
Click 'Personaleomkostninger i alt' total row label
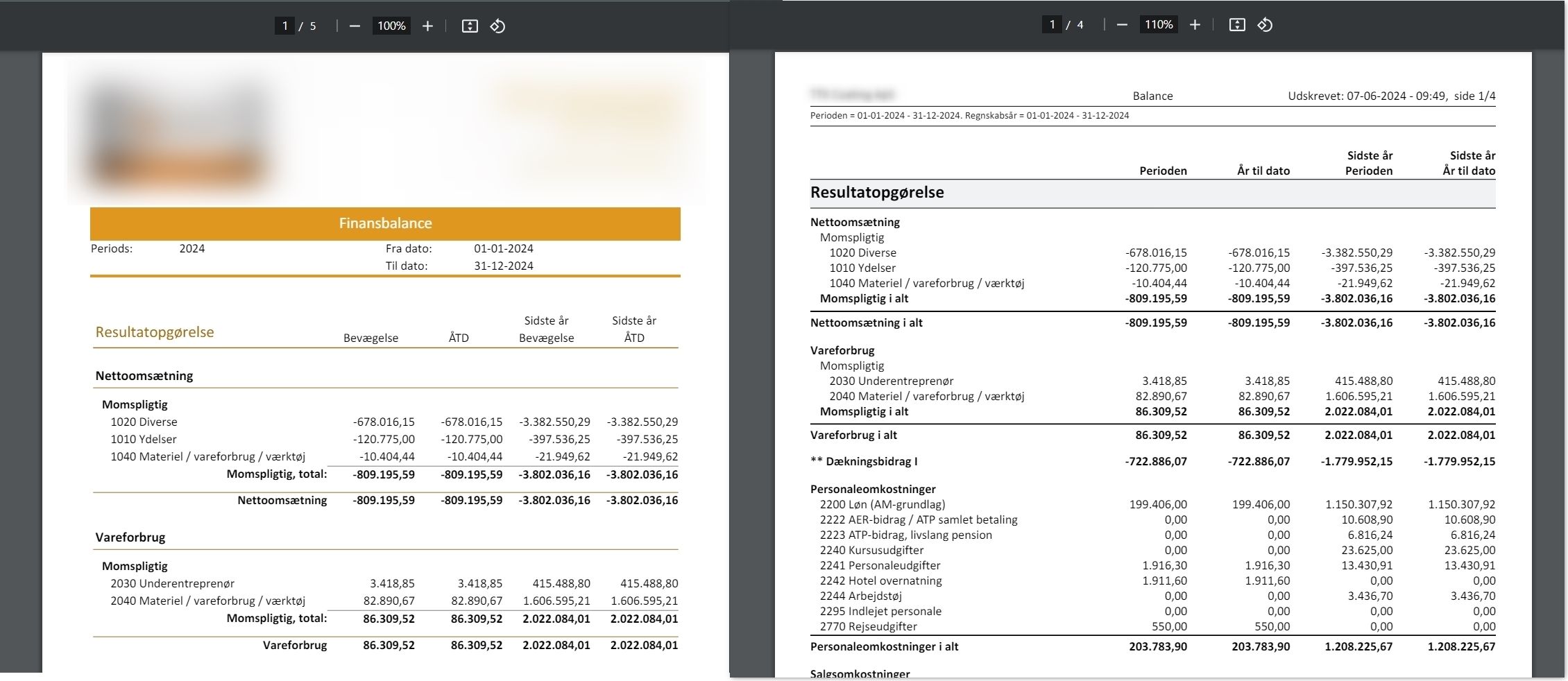(x=884, y=646)
